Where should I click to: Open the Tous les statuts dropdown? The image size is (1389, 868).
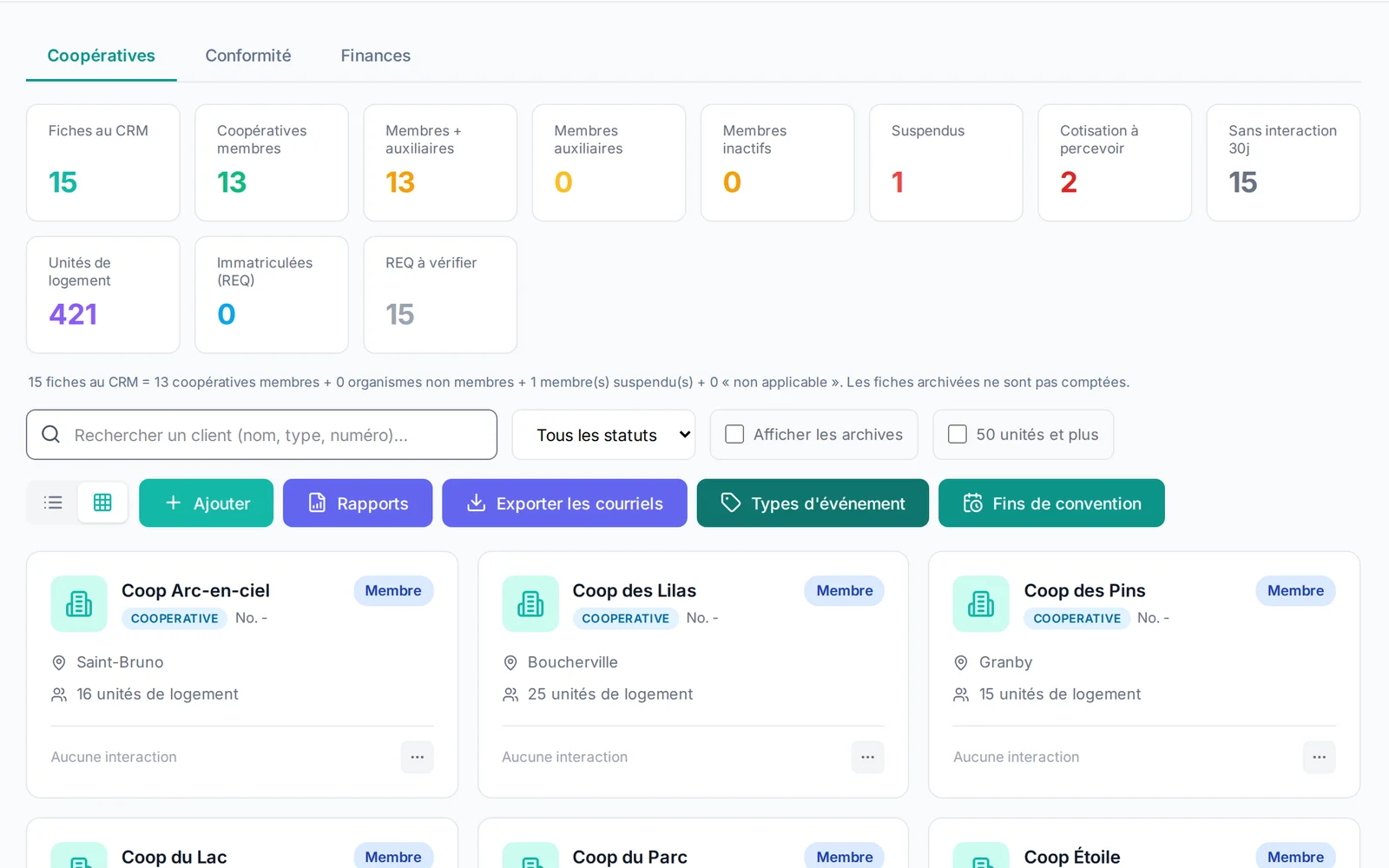pos(603,435)
